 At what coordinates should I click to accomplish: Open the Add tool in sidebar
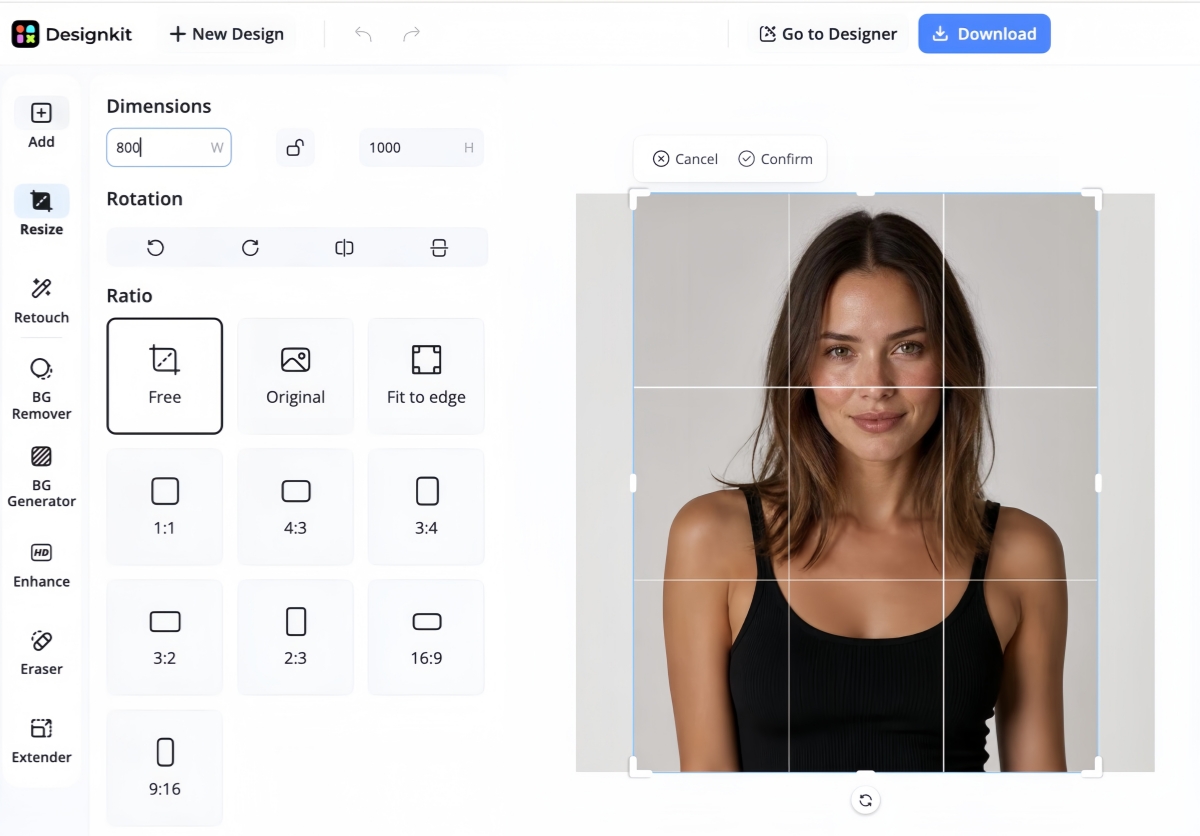point(41,124)
